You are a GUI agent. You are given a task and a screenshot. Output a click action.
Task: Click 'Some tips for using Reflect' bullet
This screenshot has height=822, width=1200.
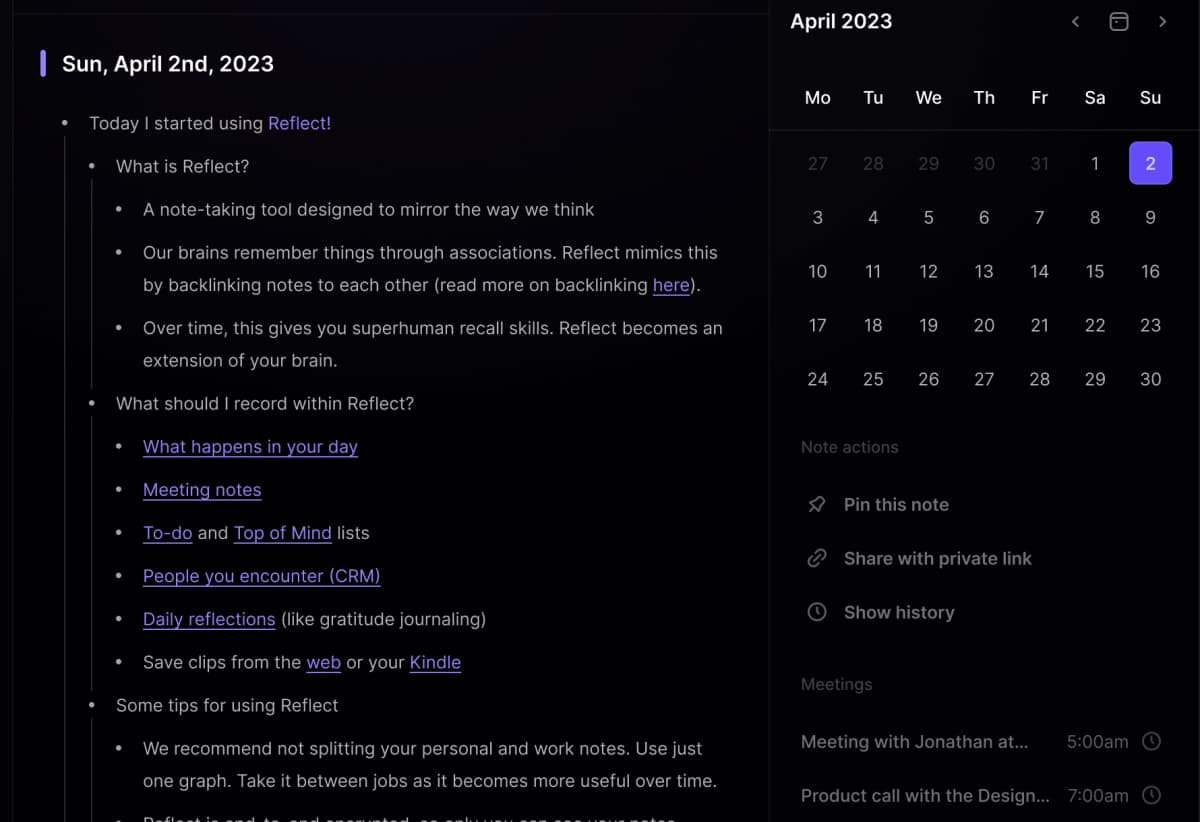227,705
